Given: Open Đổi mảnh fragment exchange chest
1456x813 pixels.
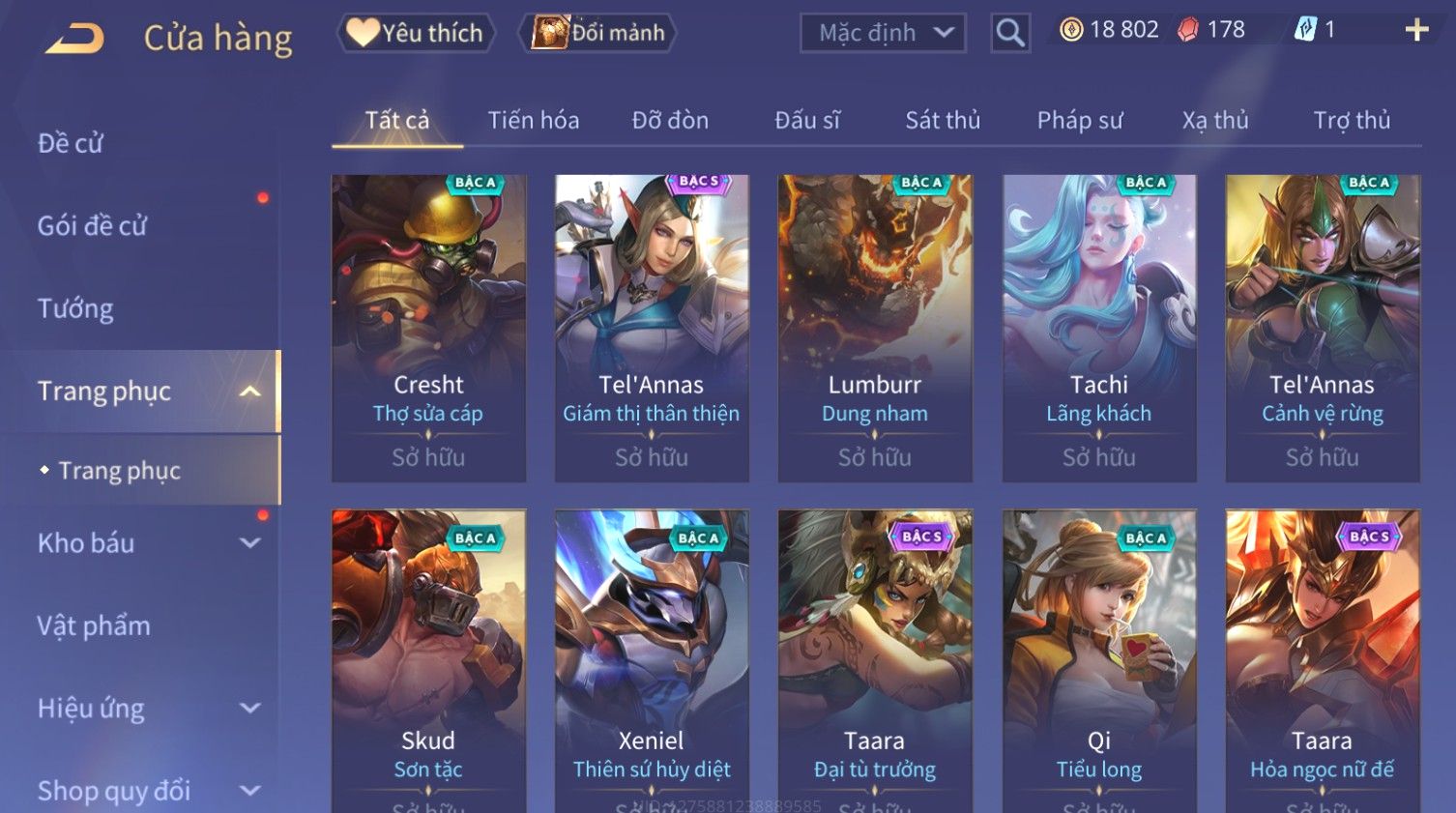Looking at the screenshot, I should coord(597,33).
